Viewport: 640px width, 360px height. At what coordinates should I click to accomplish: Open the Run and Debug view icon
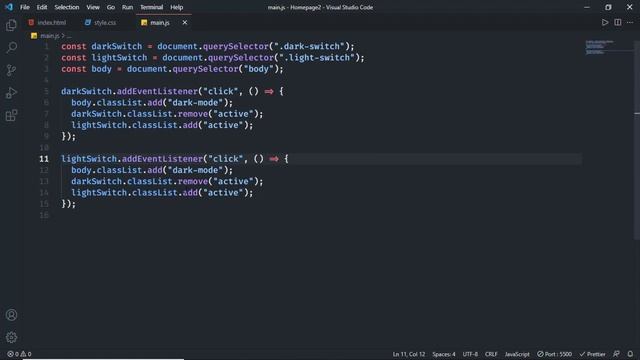tap(11, 93)
